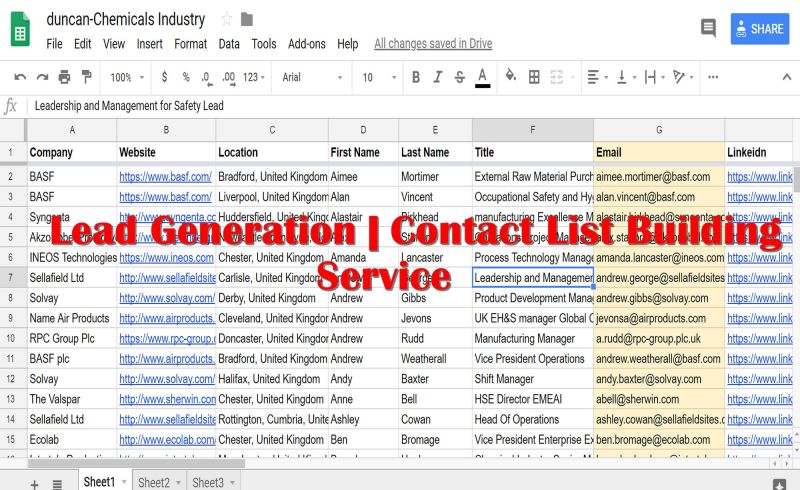Open vertical align dropdown
The image size is (800, 490).
tap(627, 77)
